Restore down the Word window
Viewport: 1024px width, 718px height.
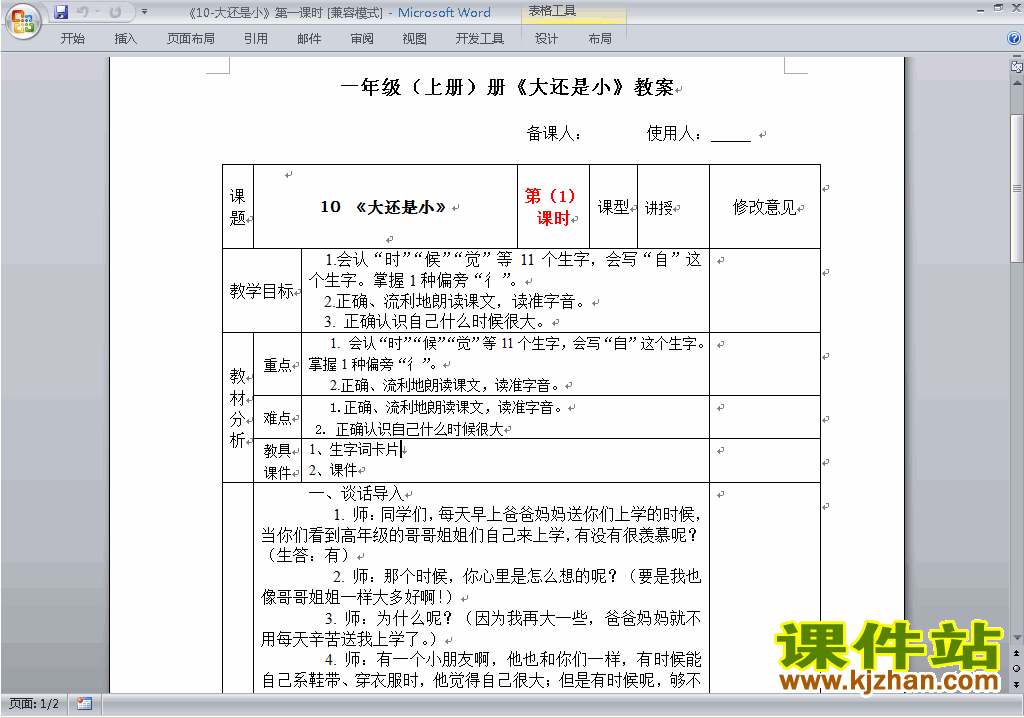998,9
